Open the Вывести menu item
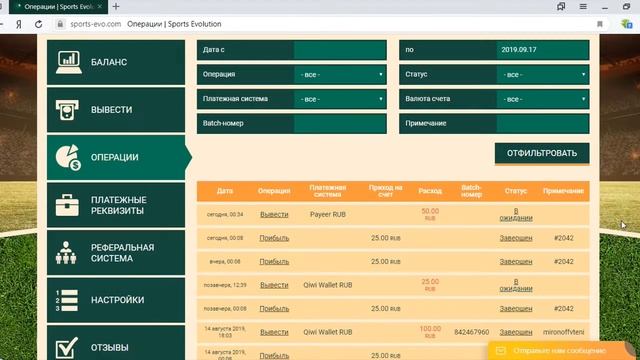The width and height of the screenshot is (640, 360). tap(116, 109)
